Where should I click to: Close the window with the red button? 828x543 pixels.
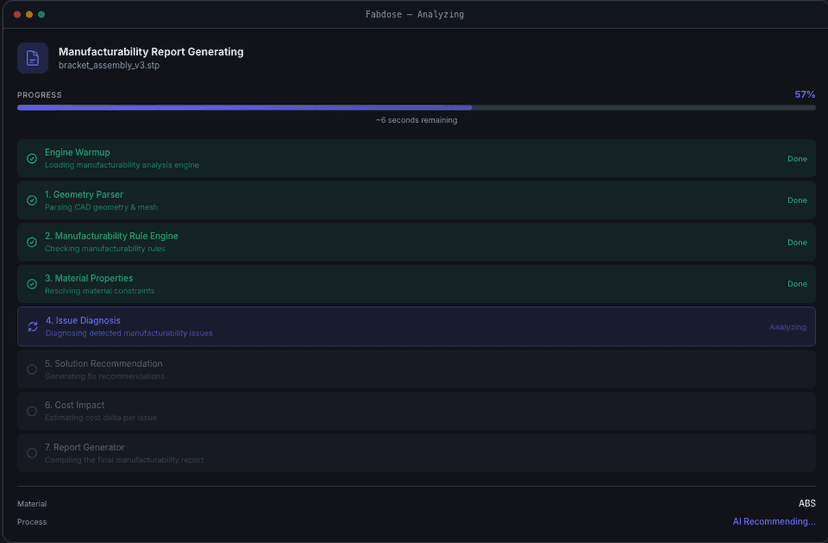tap(17, 14)
